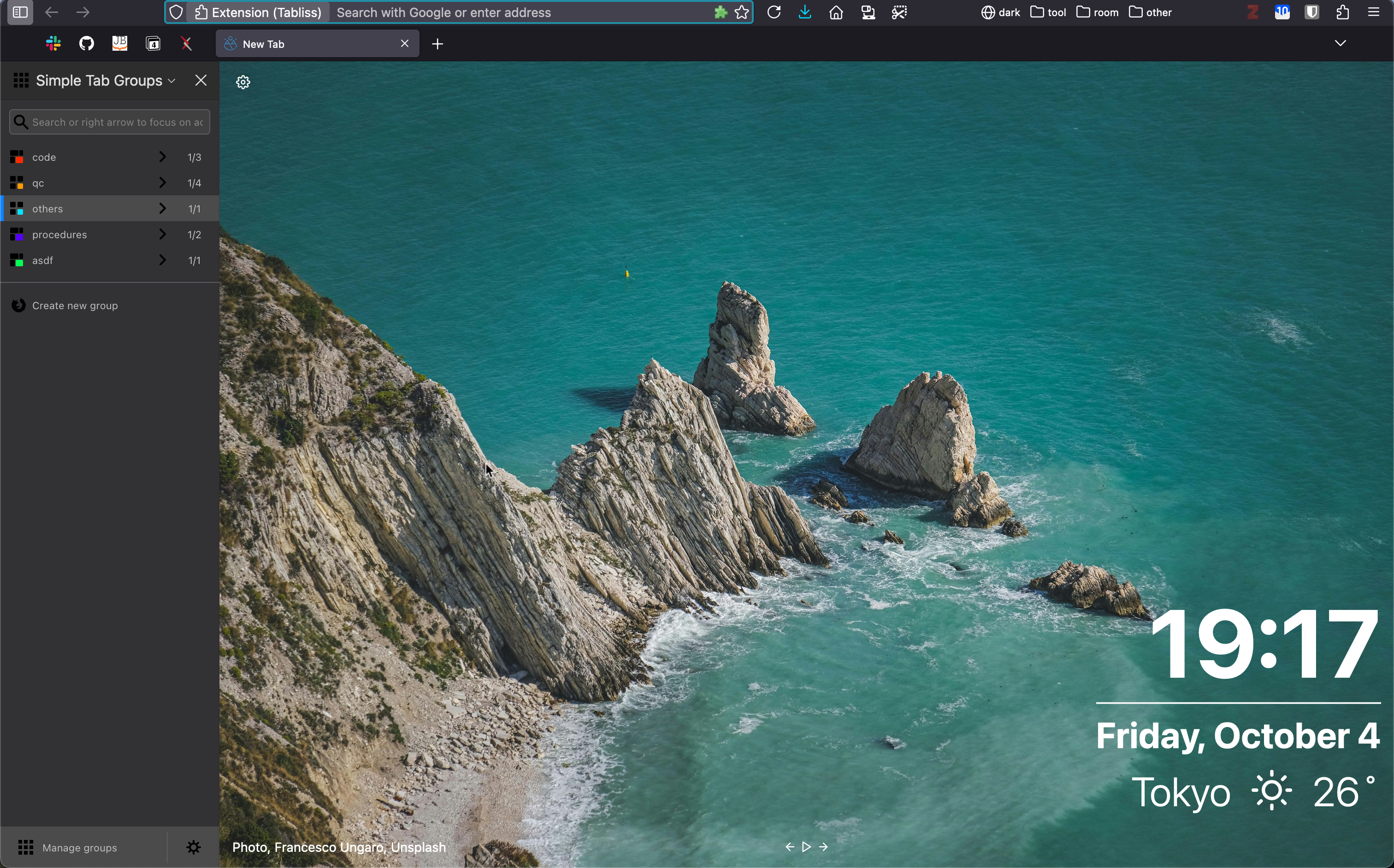
Task: Open the GitHub pinned tab
Action: click(87, 44)
